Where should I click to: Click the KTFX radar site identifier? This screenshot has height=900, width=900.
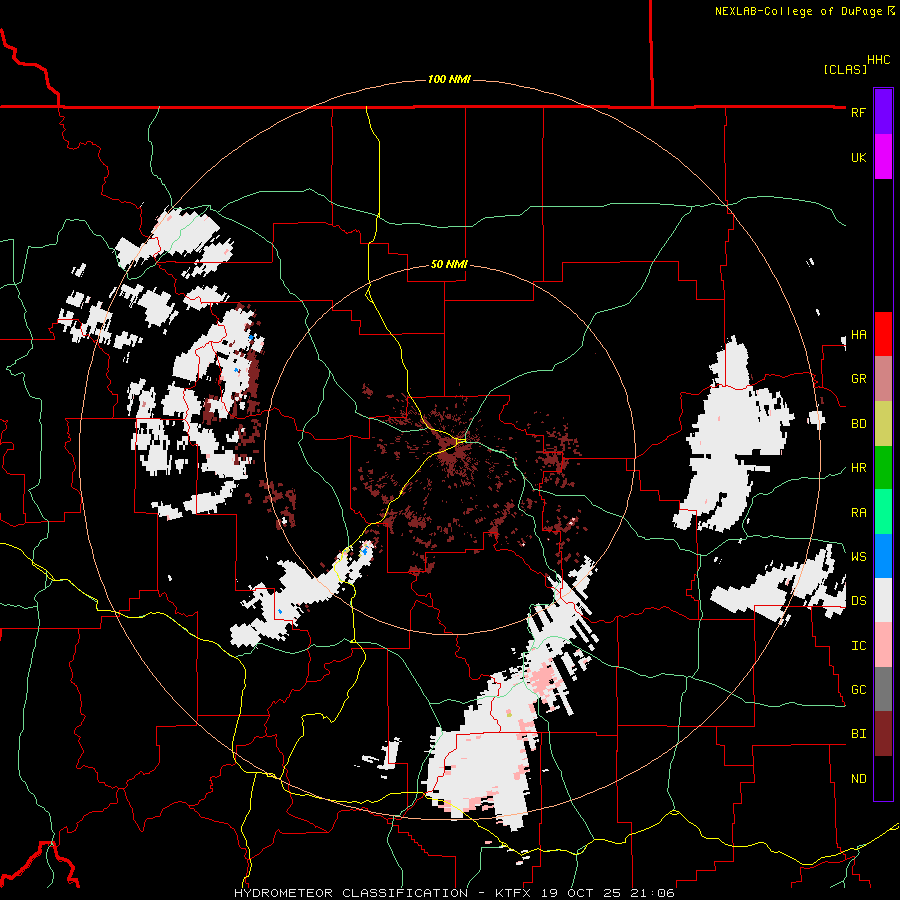click(514, 893)
